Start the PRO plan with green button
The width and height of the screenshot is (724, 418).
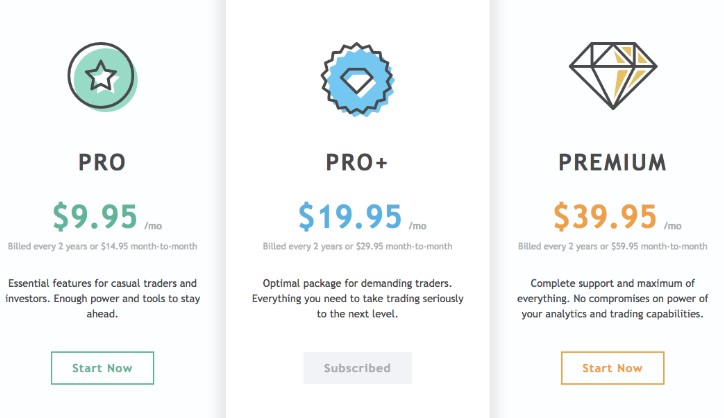click(103, 368)
